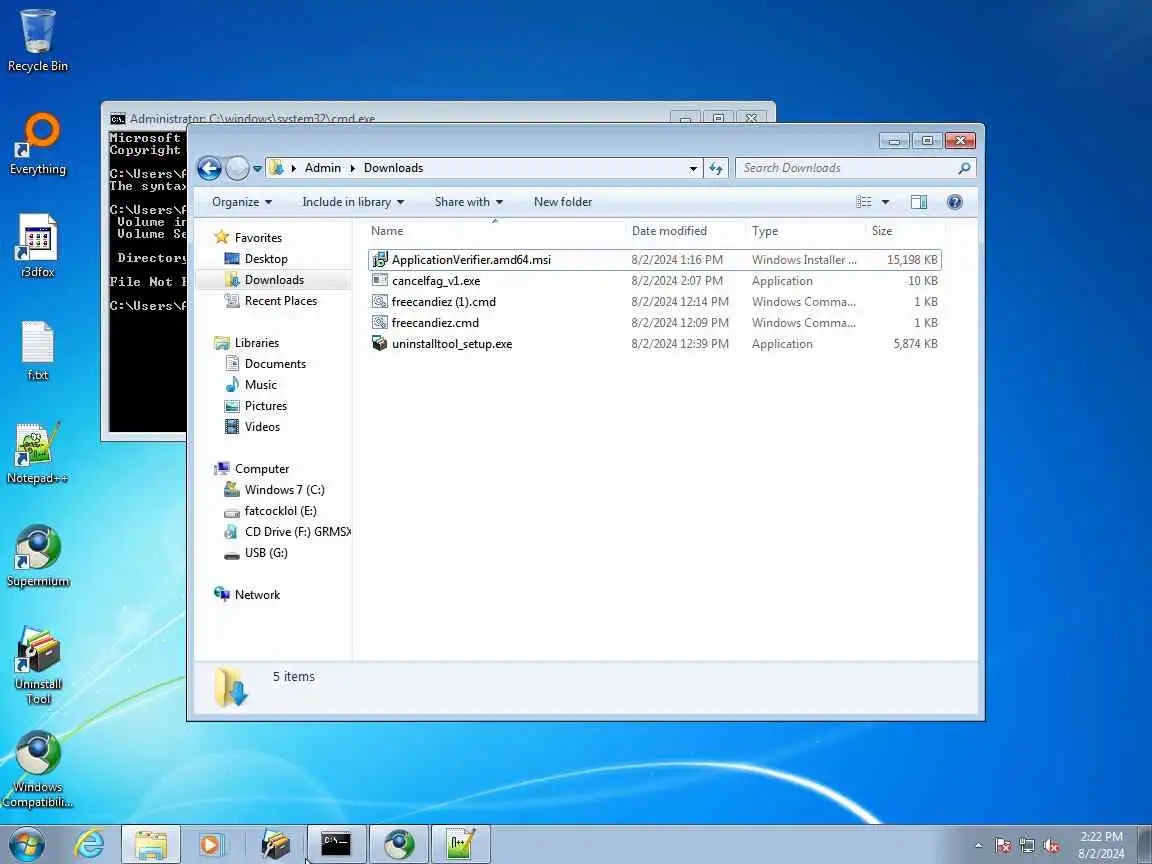Click Admin breadcrumb in address bar
This screenshot has width=1152, height=864.
click(x=323, y=168)
